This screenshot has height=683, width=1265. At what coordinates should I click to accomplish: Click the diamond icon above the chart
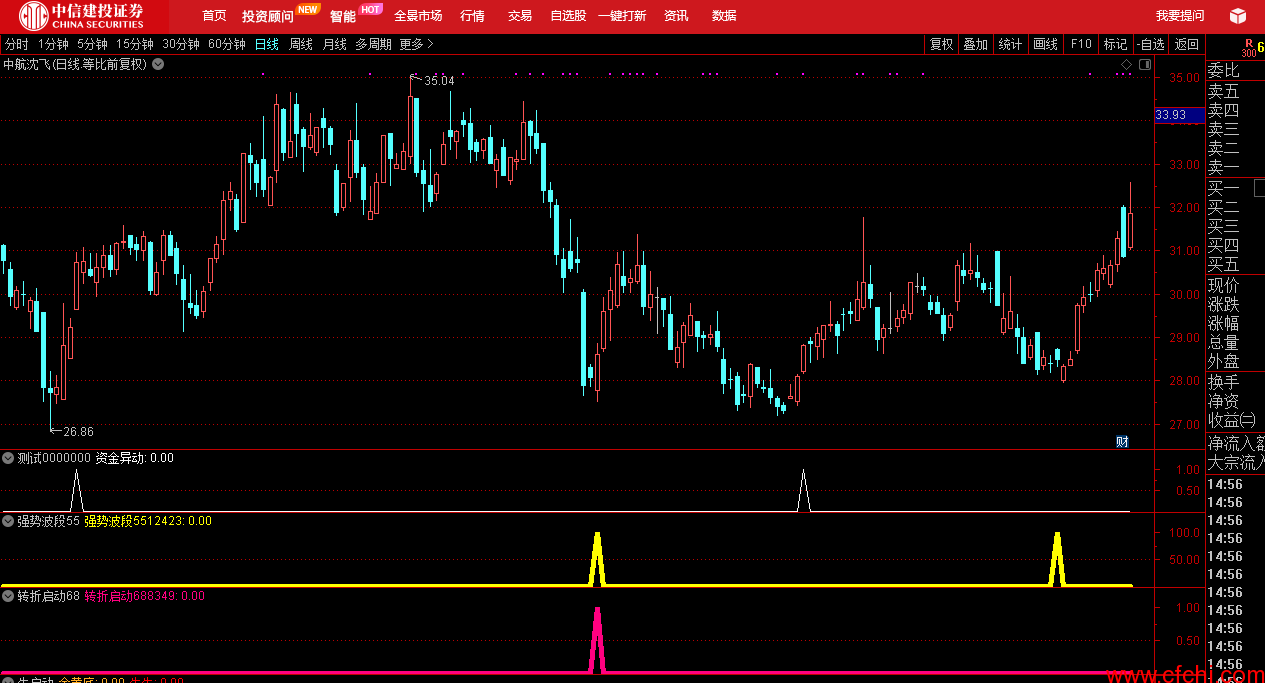coord(1126,64)
